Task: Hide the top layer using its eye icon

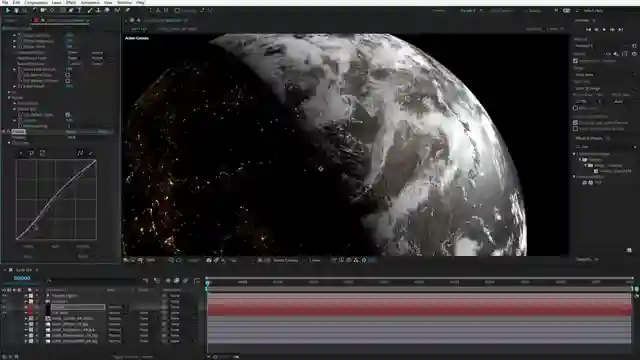Action: 4,295
